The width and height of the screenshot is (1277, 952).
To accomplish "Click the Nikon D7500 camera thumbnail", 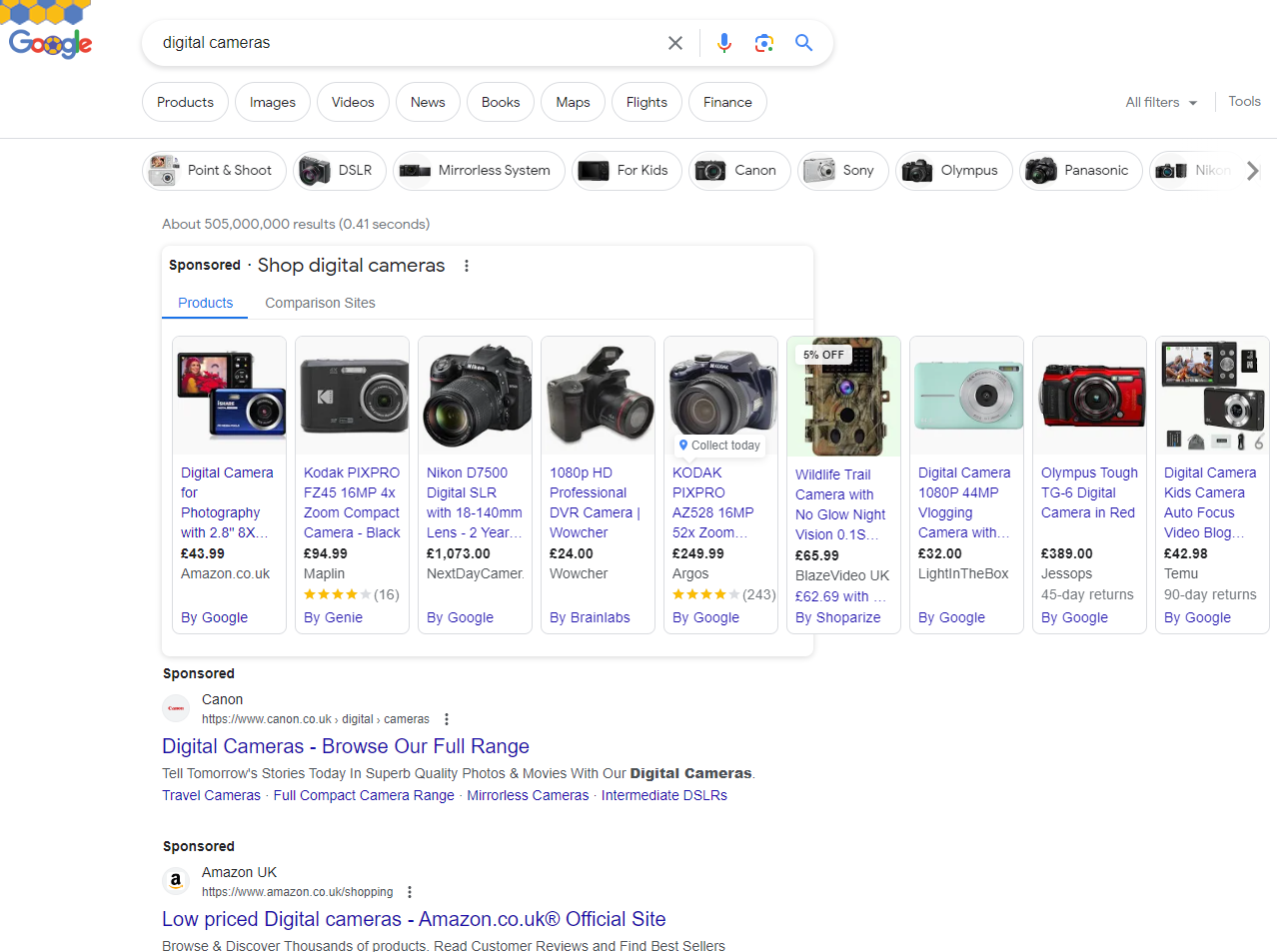I will [x=475, y=396].
